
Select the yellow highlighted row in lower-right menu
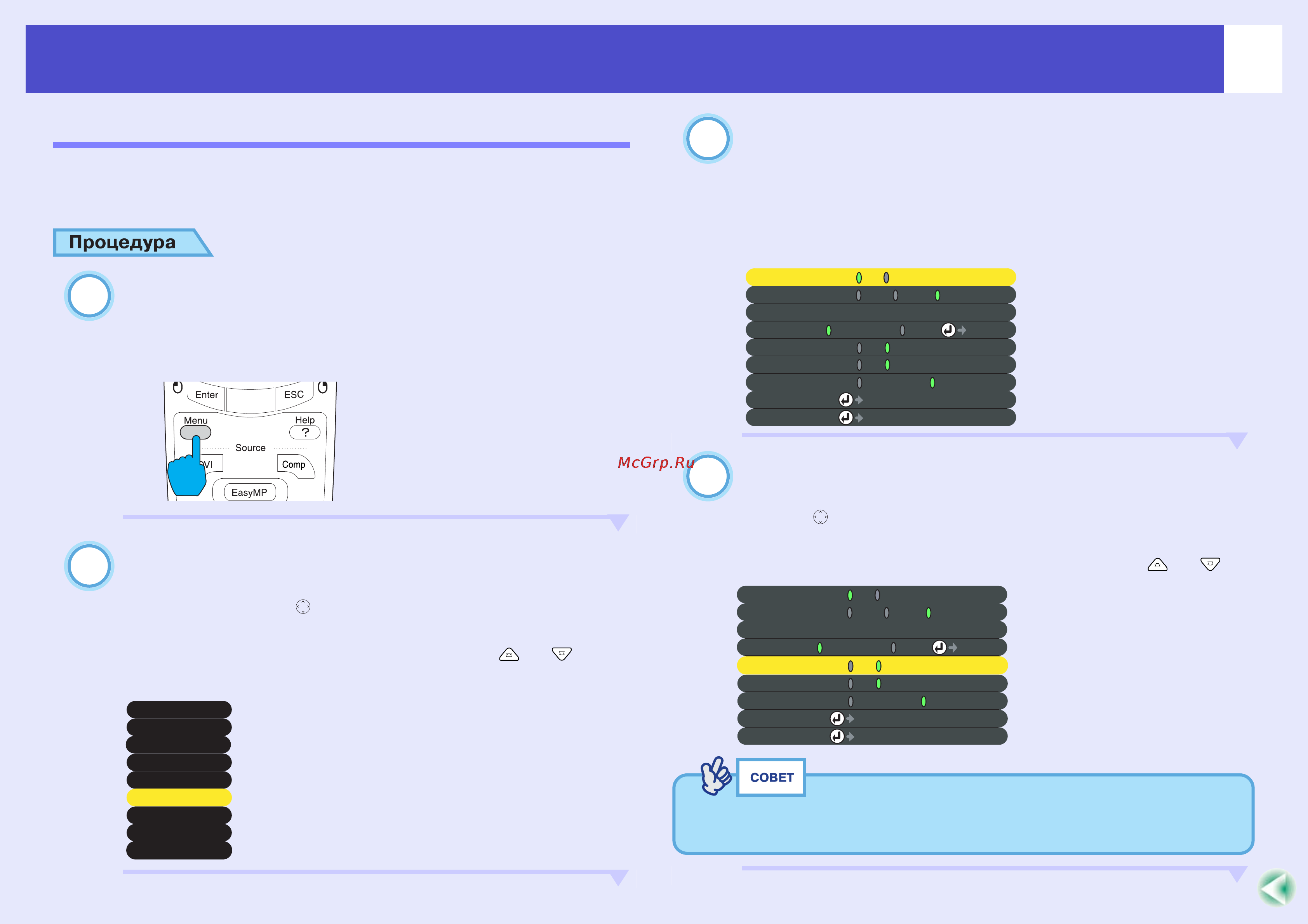(x=872, y=665)
